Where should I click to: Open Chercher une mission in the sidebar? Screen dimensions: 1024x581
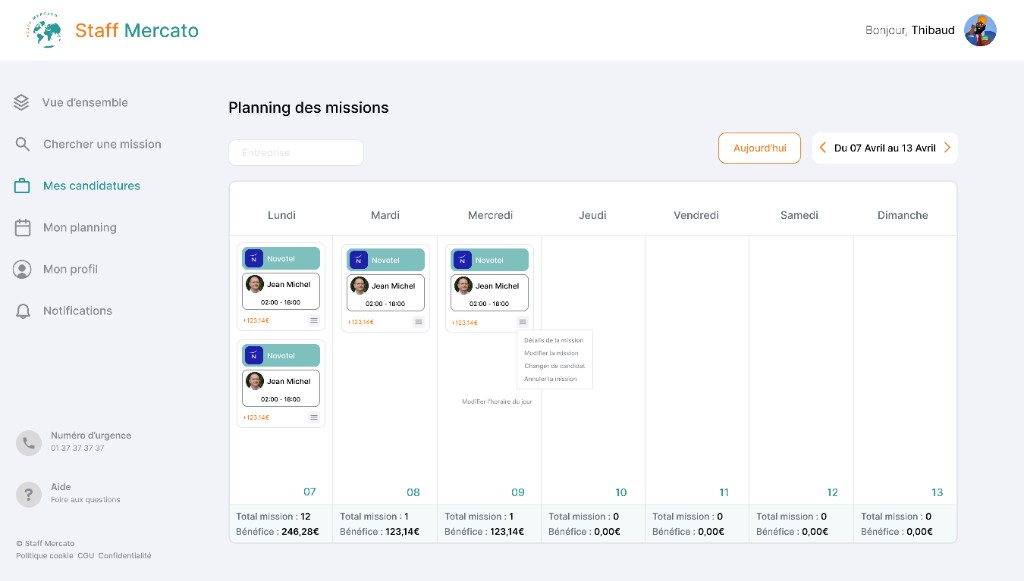(x=103, y=144)
